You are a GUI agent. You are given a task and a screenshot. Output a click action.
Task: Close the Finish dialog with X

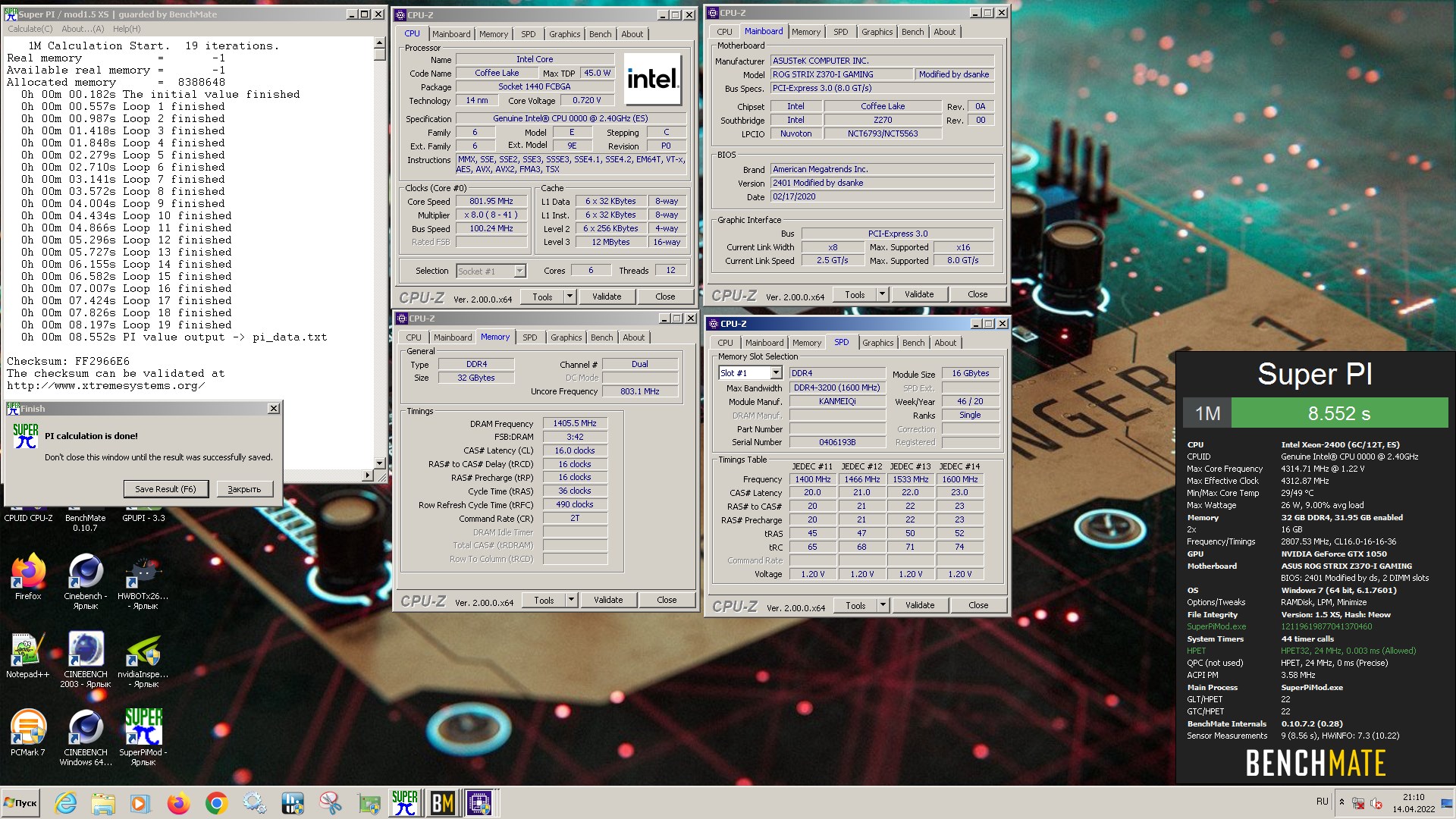point(273,409)
